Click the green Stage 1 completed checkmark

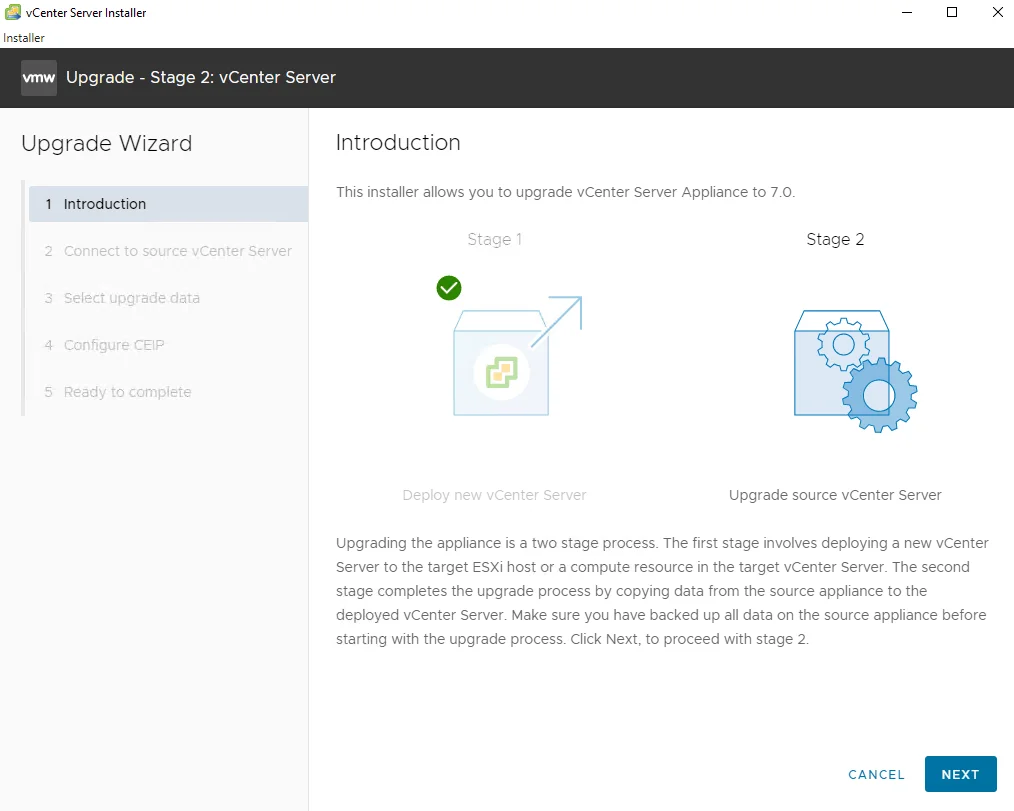(x=449, y=288)
